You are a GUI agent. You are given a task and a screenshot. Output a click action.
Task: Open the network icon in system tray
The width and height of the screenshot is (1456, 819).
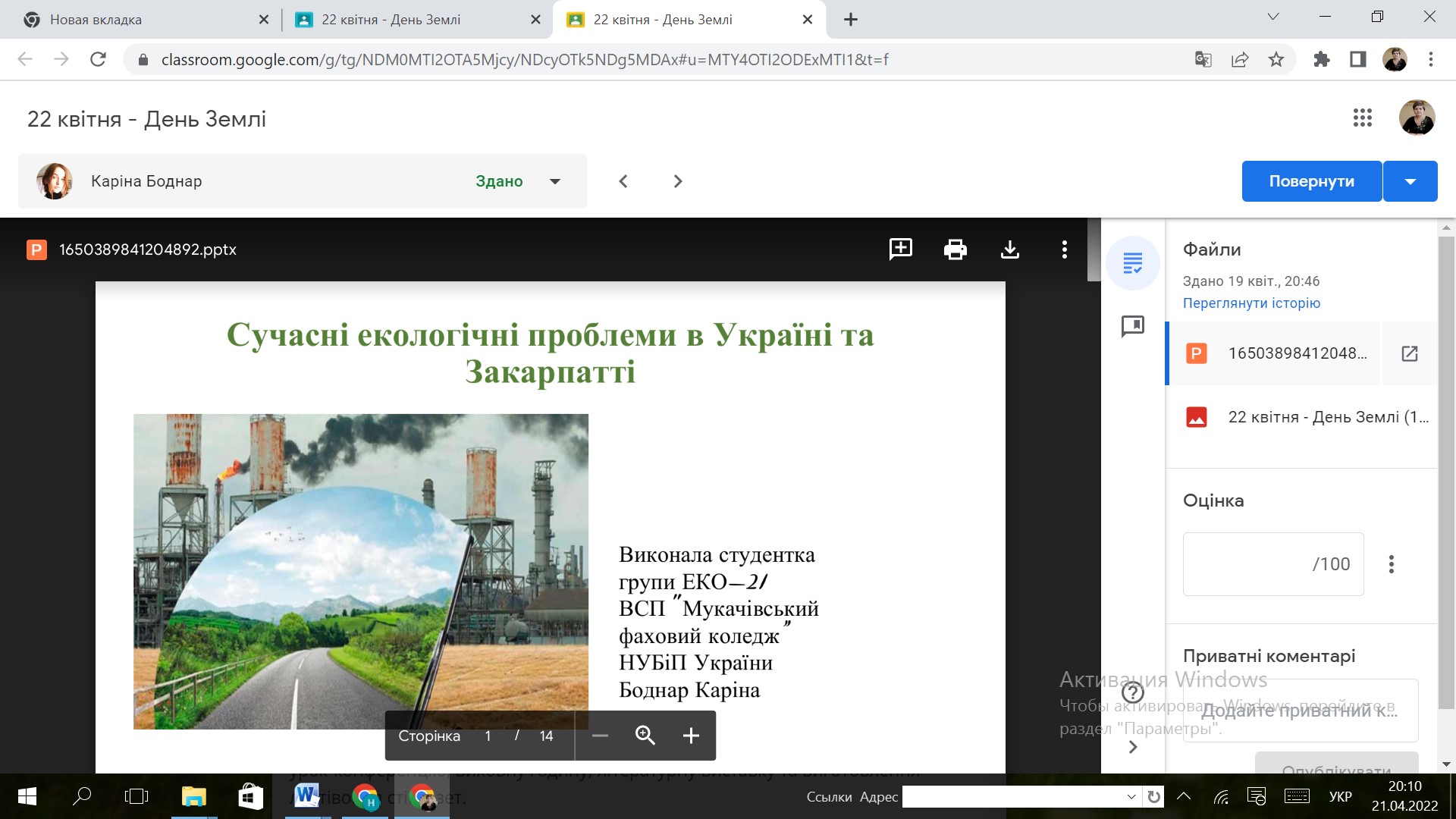click(1221, 796)
